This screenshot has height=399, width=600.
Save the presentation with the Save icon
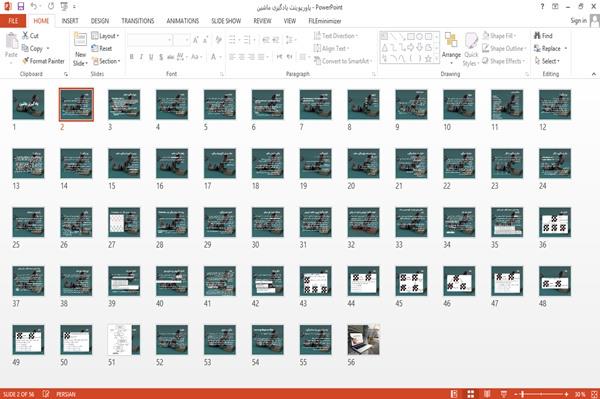21,6
